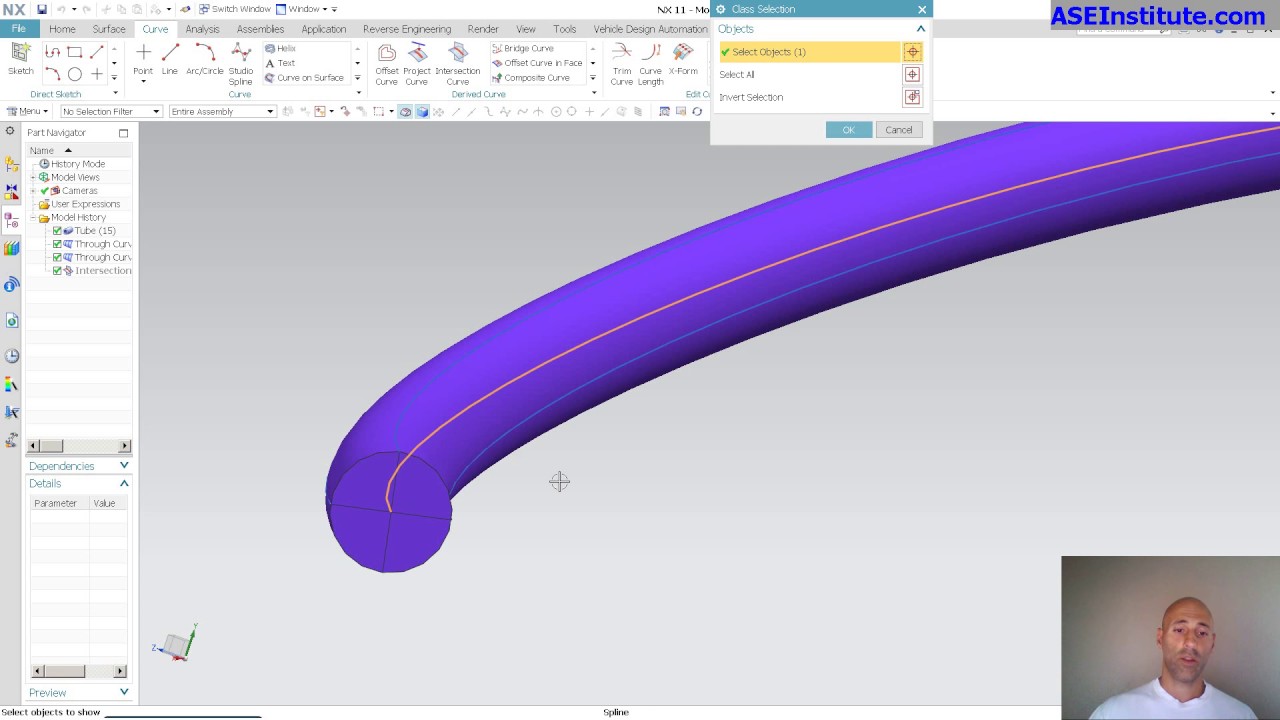Image resolution: width=1280 pixels, height=720 pixels.
Task: Uncheck the Tube (15) feature checkbox
Action: (x=57, y=231)
